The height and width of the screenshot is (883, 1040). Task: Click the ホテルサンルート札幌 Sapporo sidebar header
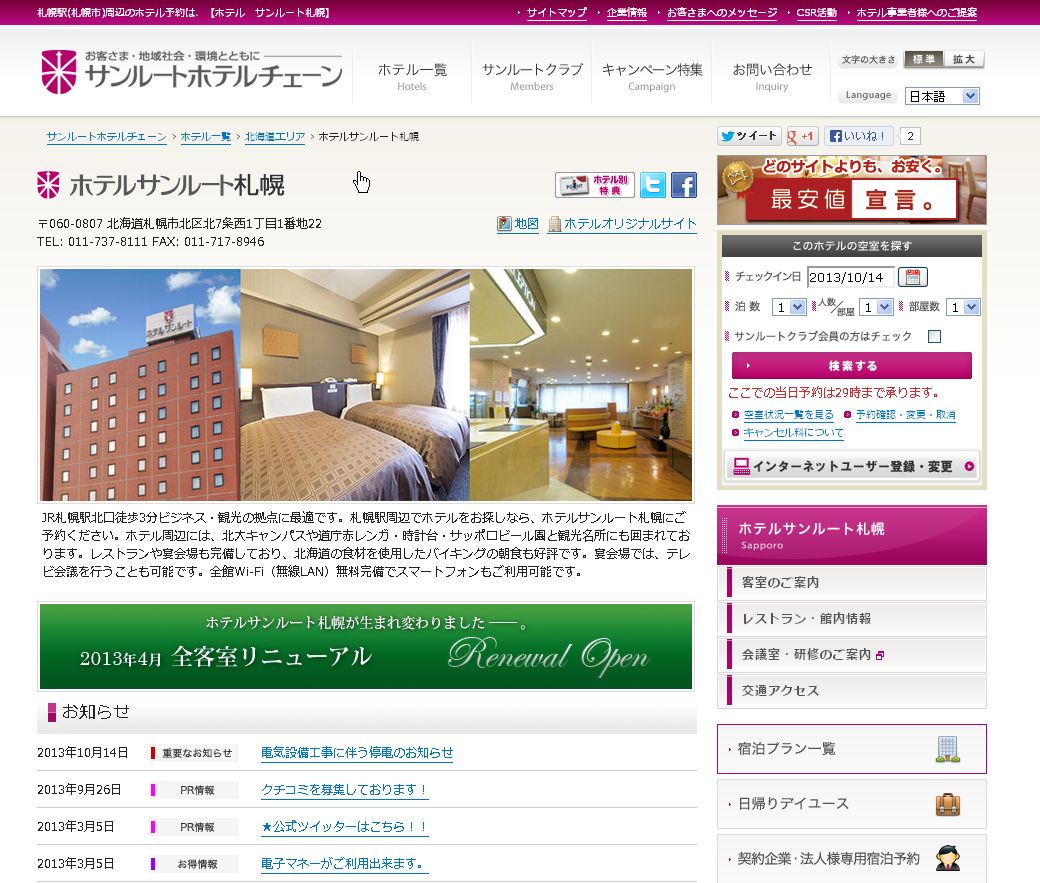852,535
